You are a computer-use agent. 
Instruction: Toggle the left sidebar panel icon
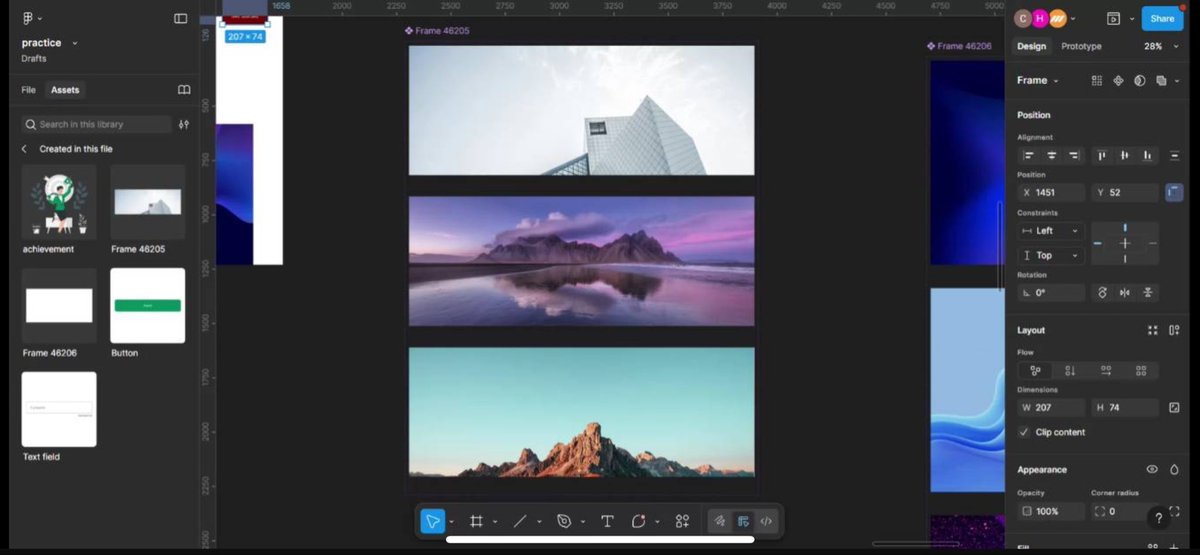181,18
